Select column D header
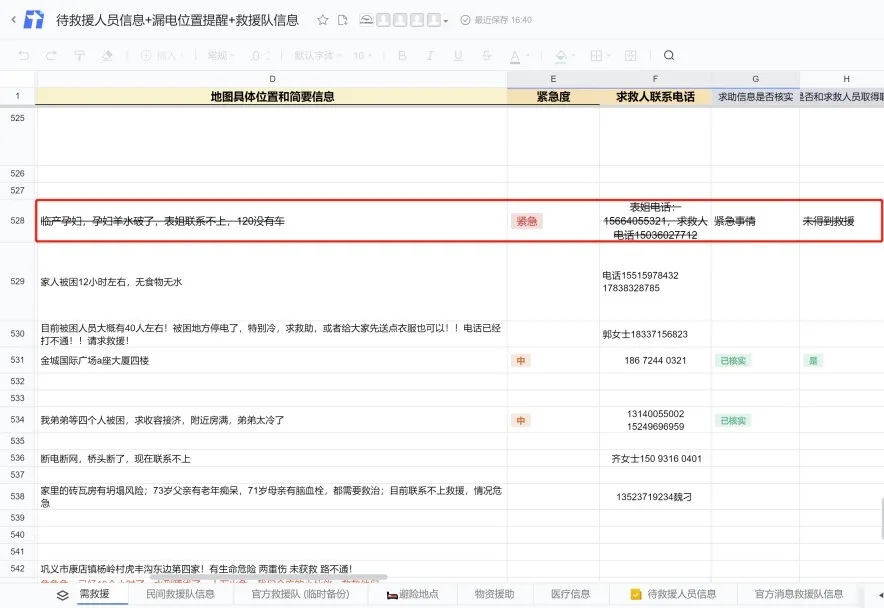Viewport: 884px width, 608px height. click(x=272, y=79)
